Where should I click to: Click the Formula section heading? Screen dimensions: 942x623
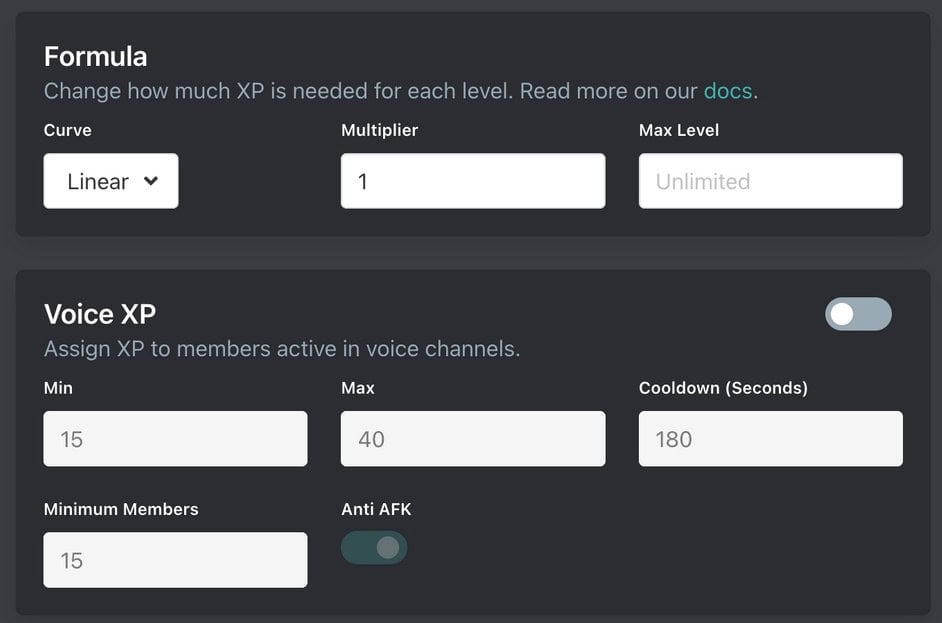click(x=95, y=56)
